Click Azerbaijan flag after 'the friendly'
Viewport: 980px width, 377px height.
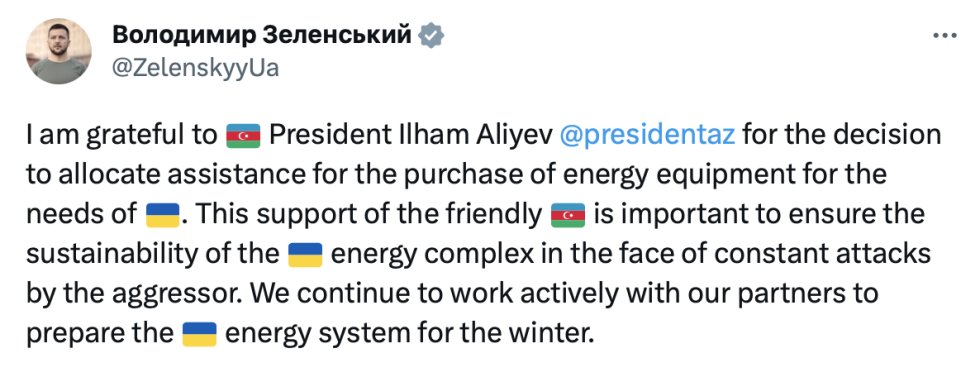click(568, 216)
